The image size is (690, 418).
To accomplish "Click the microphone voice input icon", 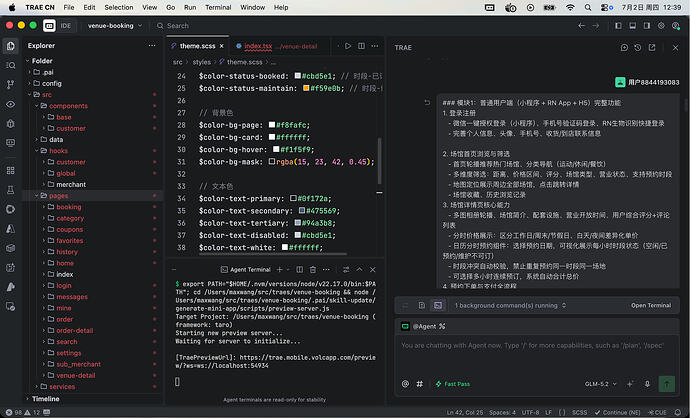I will 647,384.
